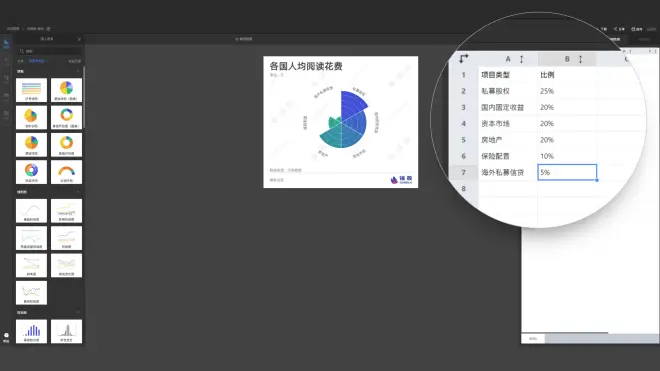Click the chart title 各国人均阅读花费
The width and height of the screenshot is (660, 371).
[x=306, y=66]
